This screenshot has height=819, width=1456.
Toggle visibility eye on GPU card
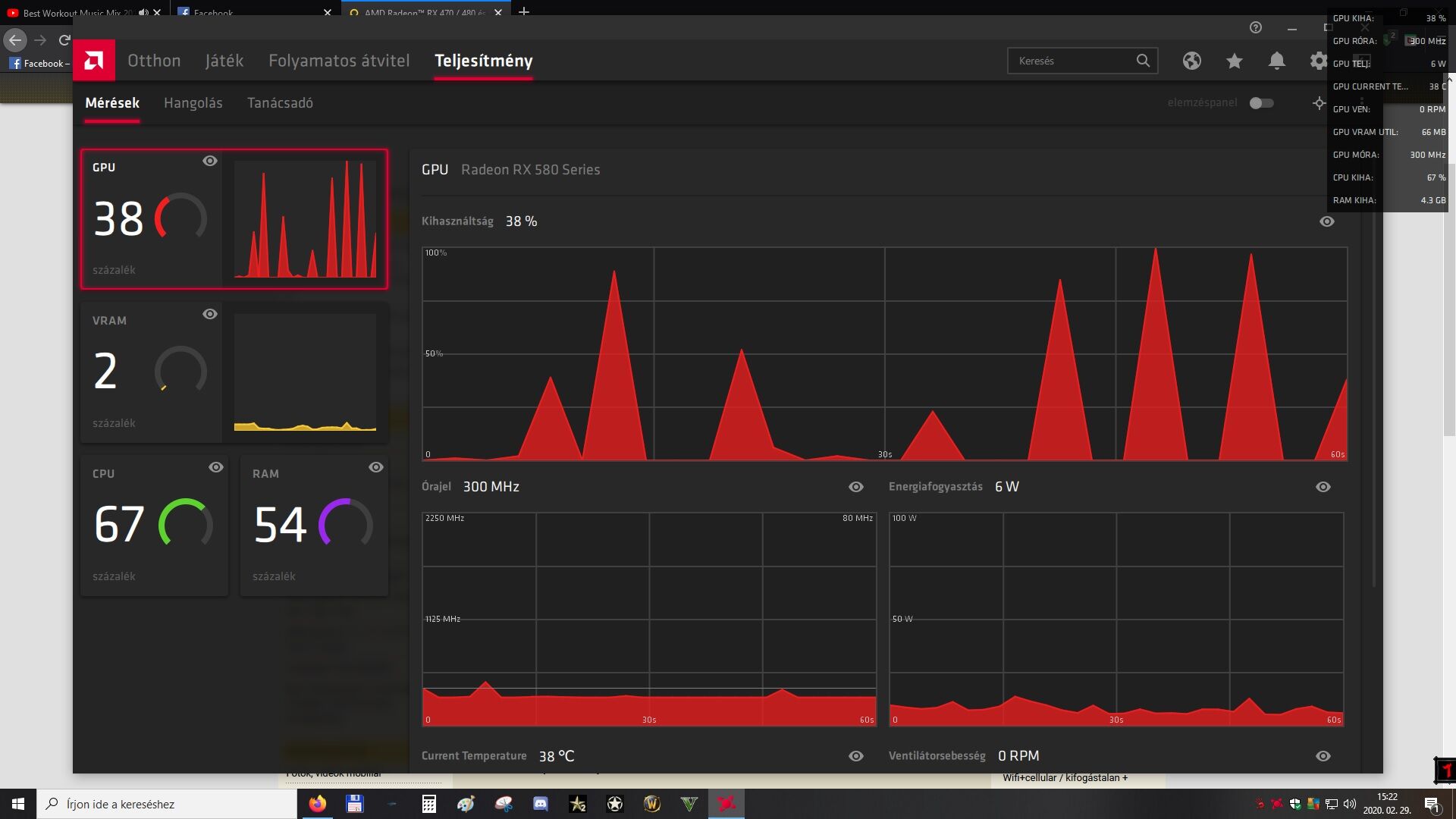click(210, 161)
